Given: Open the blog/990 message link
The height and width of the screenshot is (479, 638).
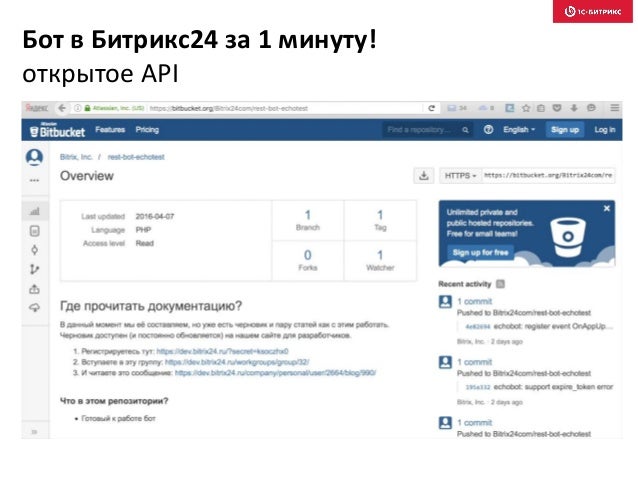Looking at the screenshot, I should pos(275,373).
